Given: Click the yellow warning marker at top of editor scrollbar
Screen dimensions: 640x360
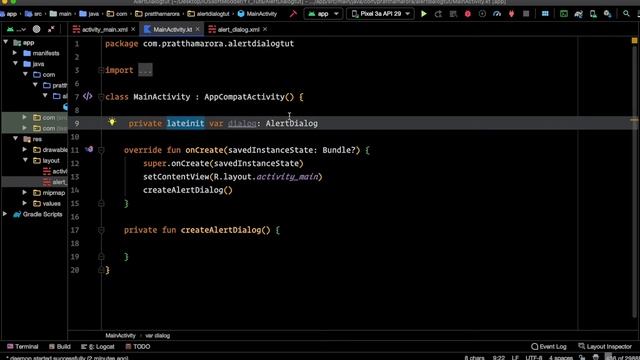Looking at the screenshot, I should pos(634,40).
